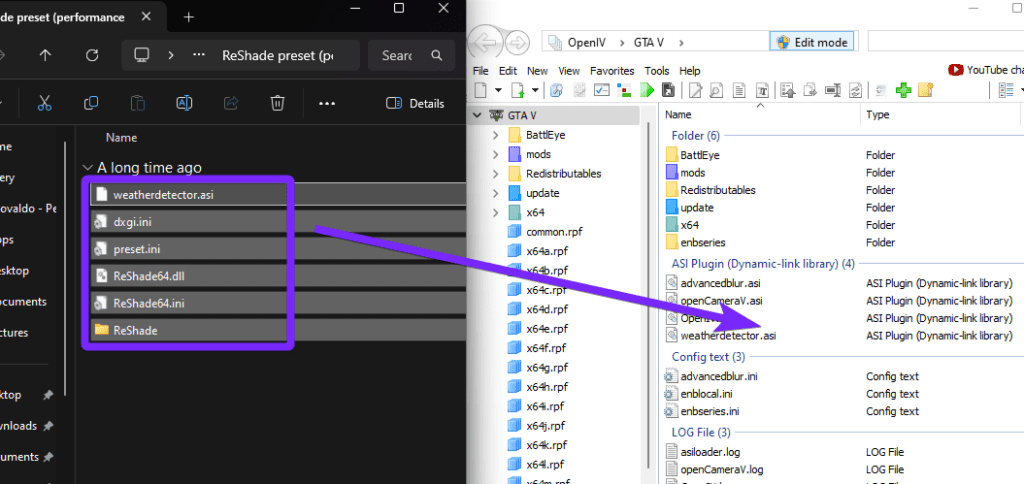Click the OpenIV breadcrumb segment

coord(586,43)
